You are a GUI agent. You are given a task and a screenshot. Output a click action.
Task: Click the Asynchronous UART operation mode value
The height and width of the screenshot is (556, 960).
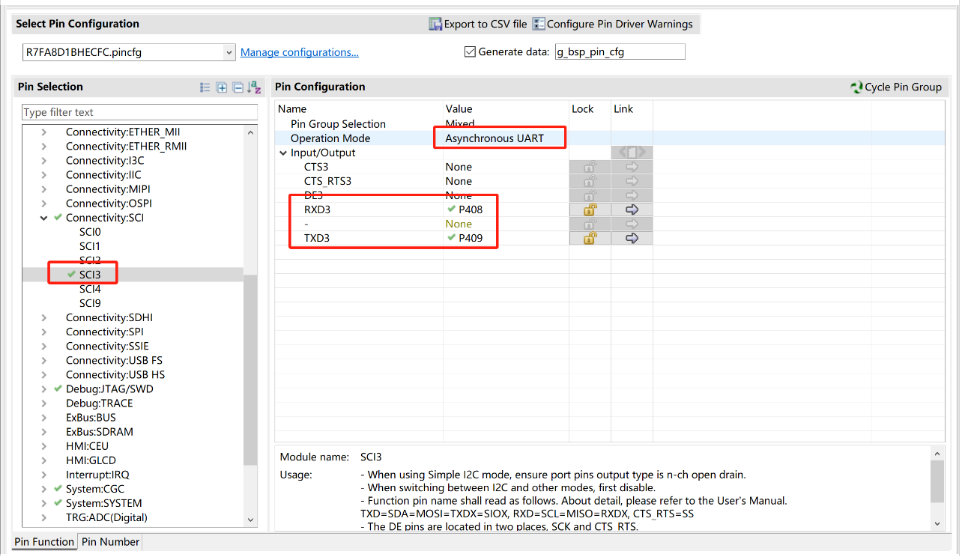pos(494,138)
